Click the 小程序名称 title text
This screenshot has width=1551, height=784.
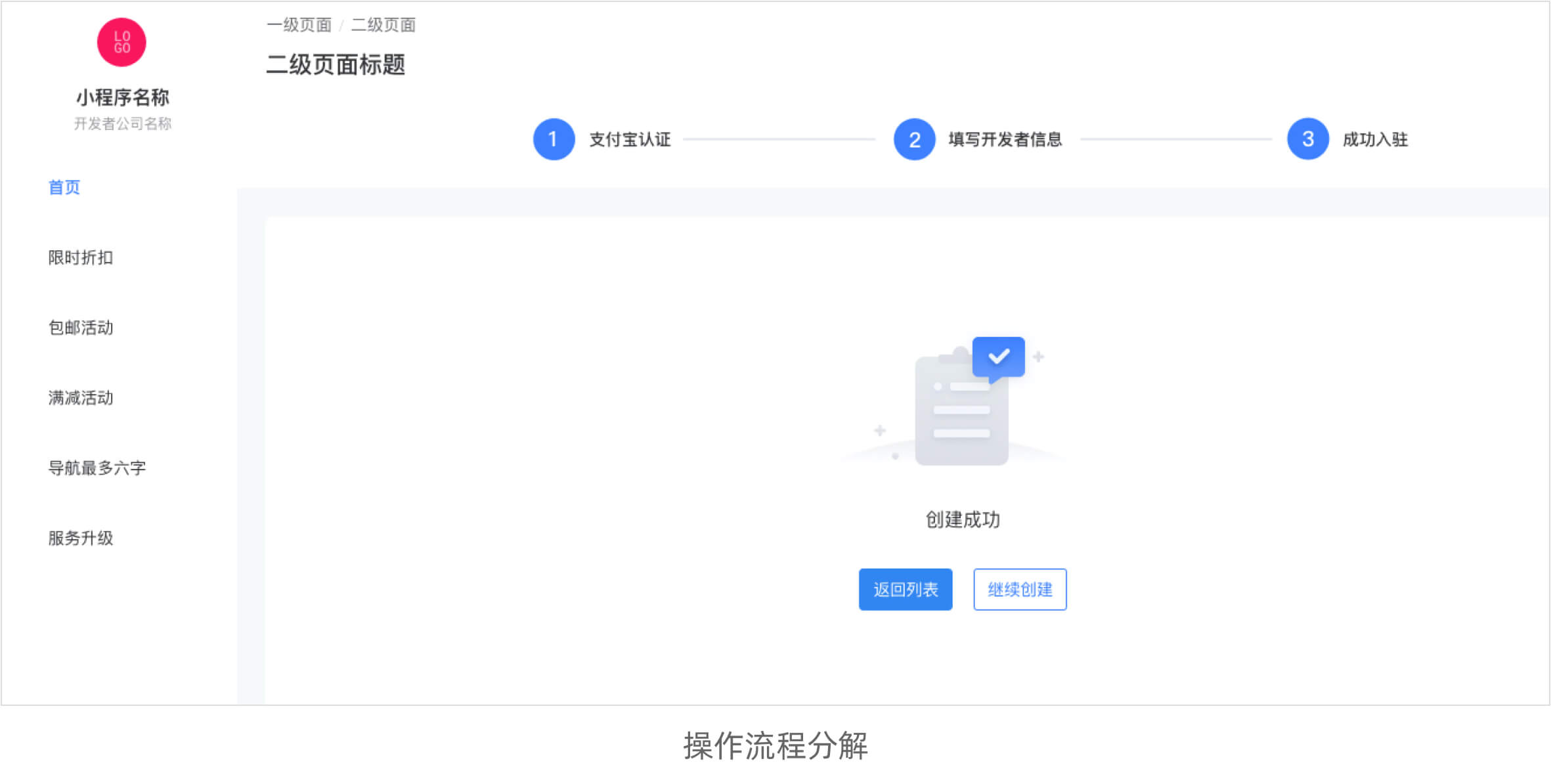coord(123,98)
